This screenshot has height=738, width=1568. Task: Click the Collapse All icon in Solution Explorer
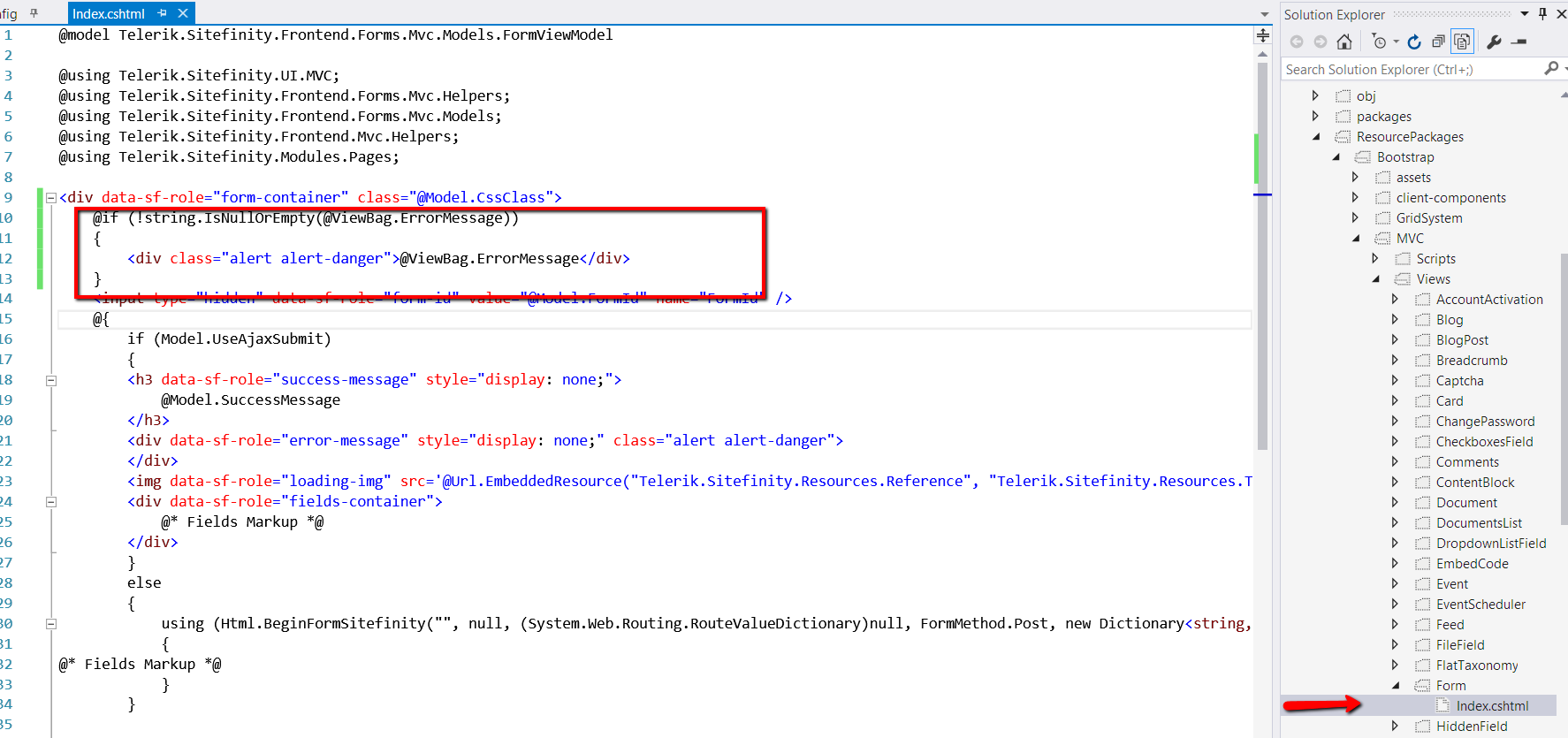[x=1438, y=42]
